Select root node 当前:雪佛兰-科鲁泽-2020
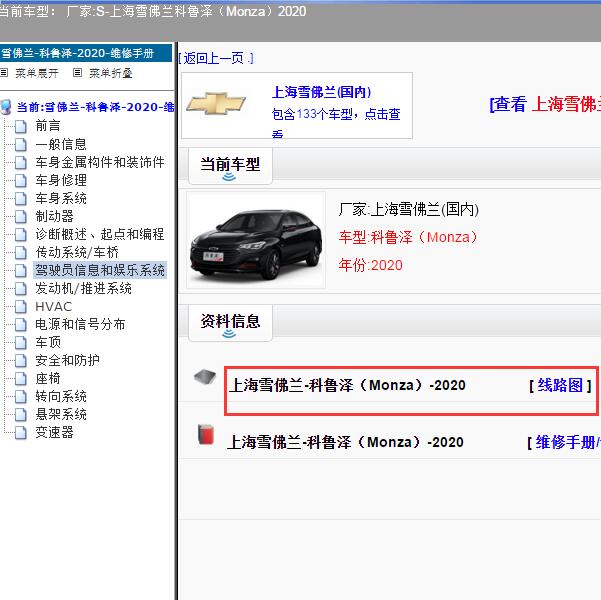The image size is (601, 600). pos(95,107)
